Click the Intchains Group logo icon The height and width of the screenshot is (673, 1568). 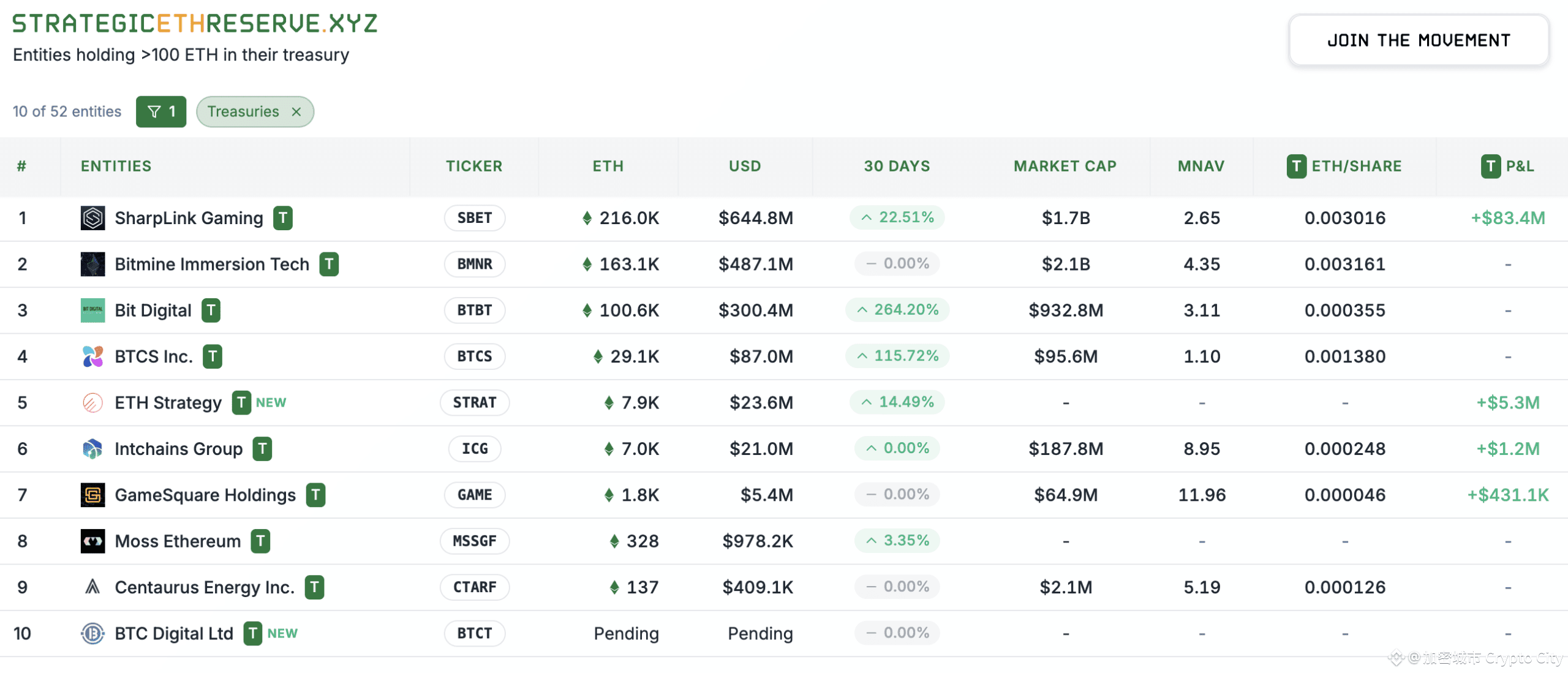click(x=92, y=449)
